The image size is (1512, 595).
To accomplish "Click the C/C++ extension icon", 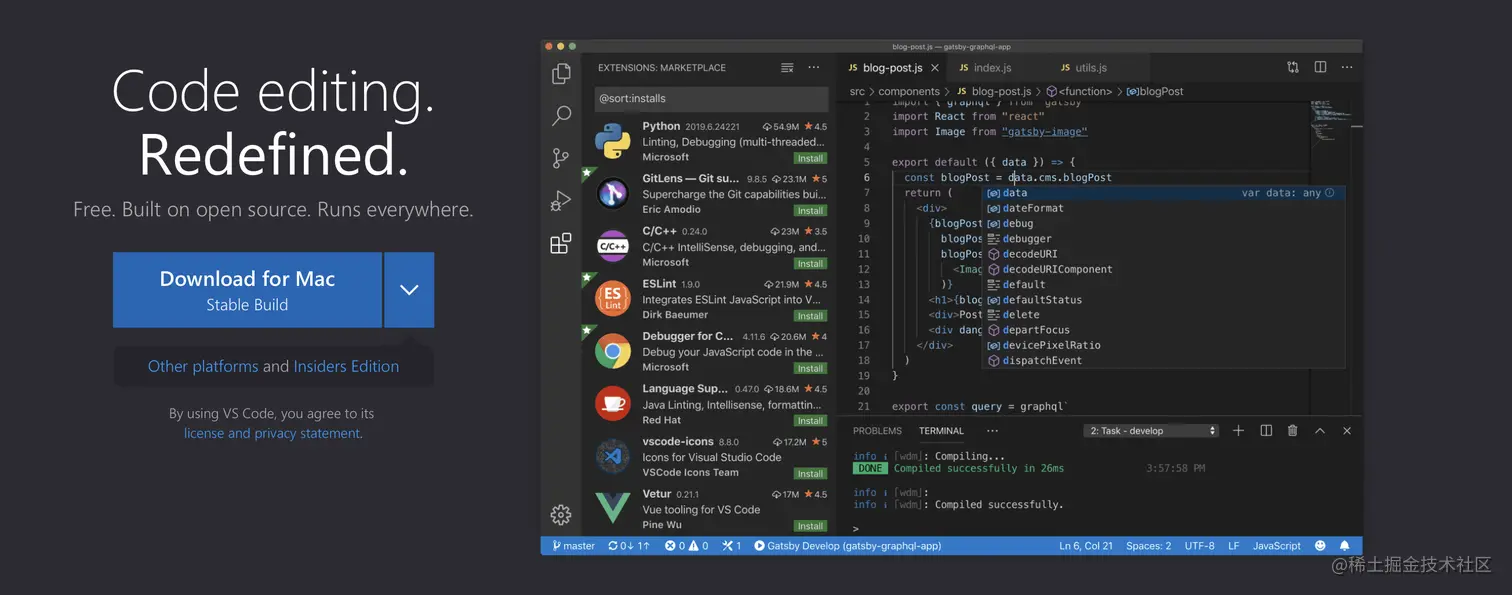I will 612,246.
